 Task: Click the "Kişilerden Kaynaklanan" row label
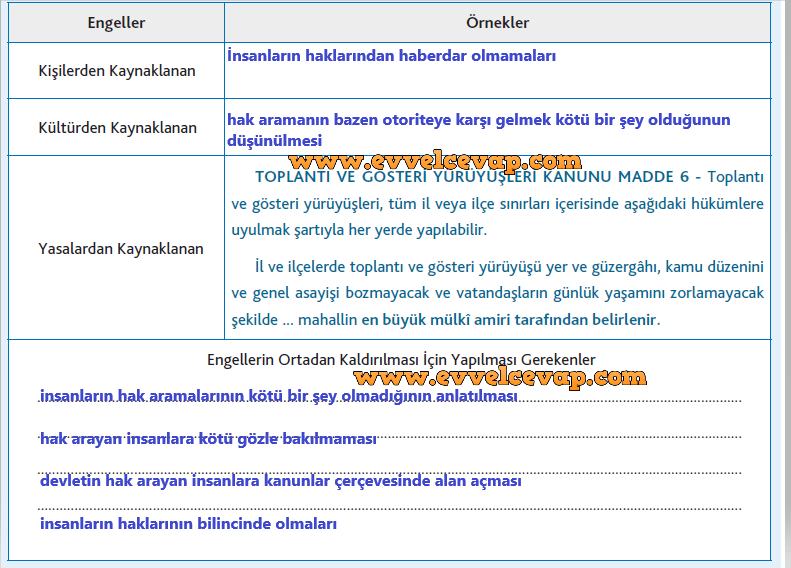[x=117, y=71]
